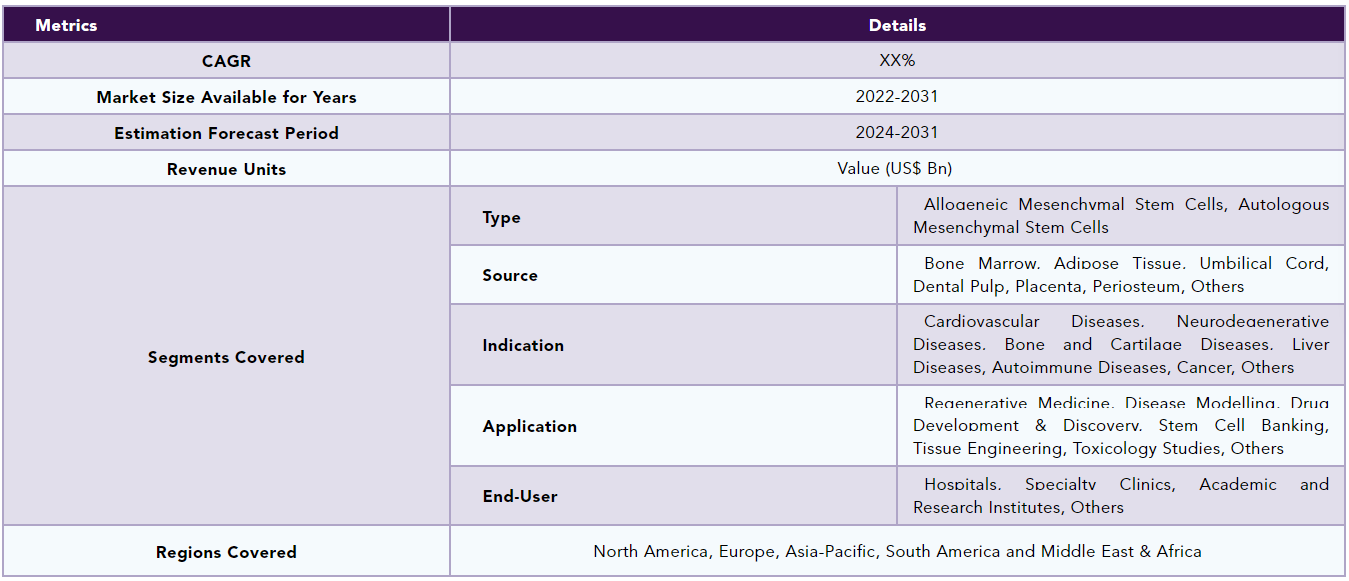Click the North America, Europe regions cell
1349x581 pixels.
pyautogui.click(x=897, y=552)
